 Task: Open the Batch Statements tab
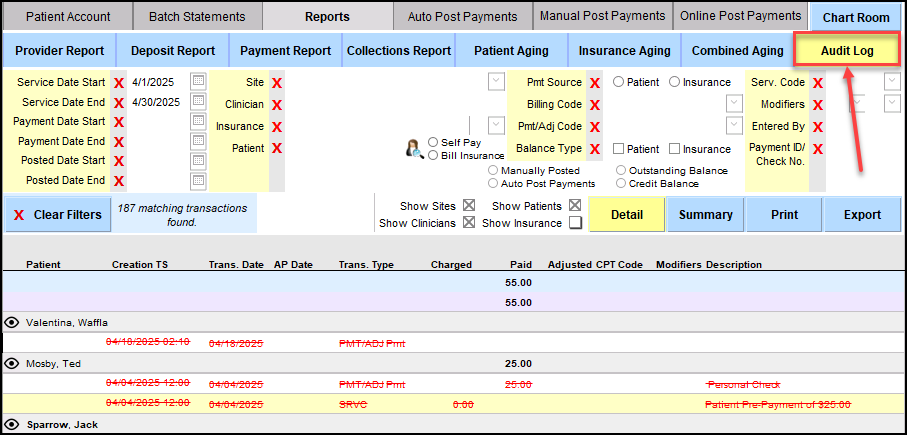pyautogui.click(x=196, y=17)
